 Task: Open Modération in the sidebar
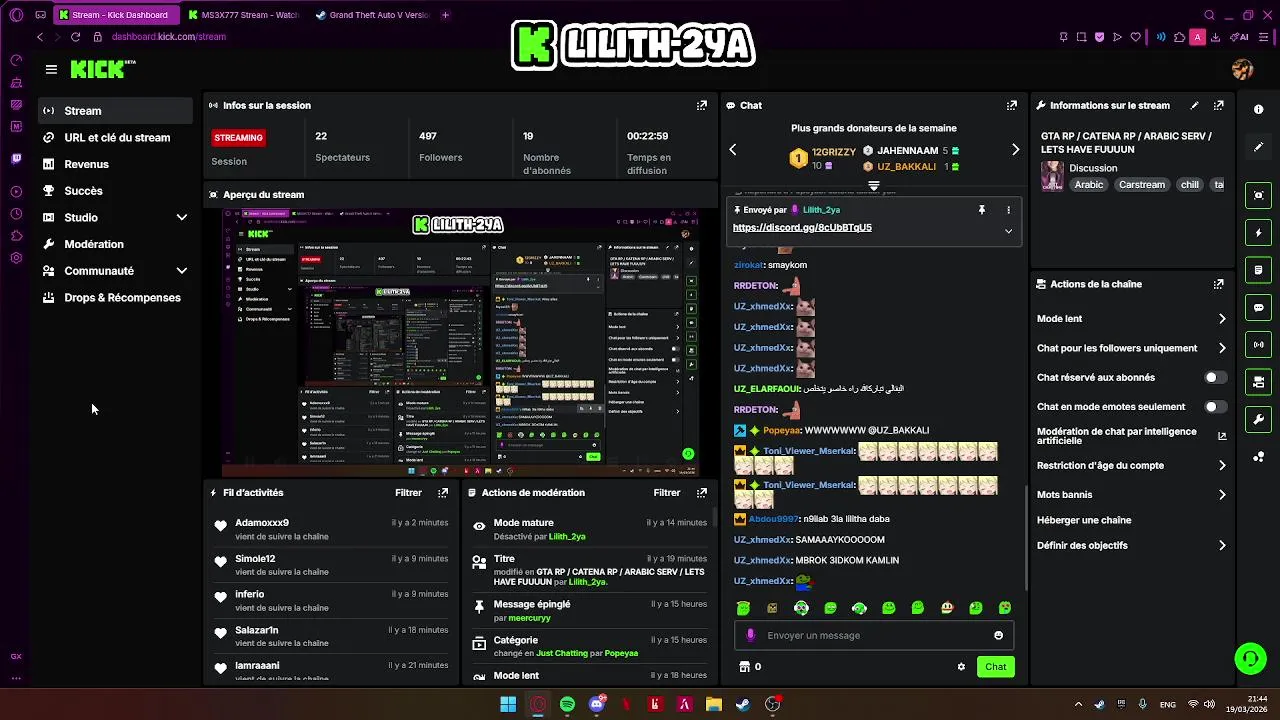click(115, 244)
